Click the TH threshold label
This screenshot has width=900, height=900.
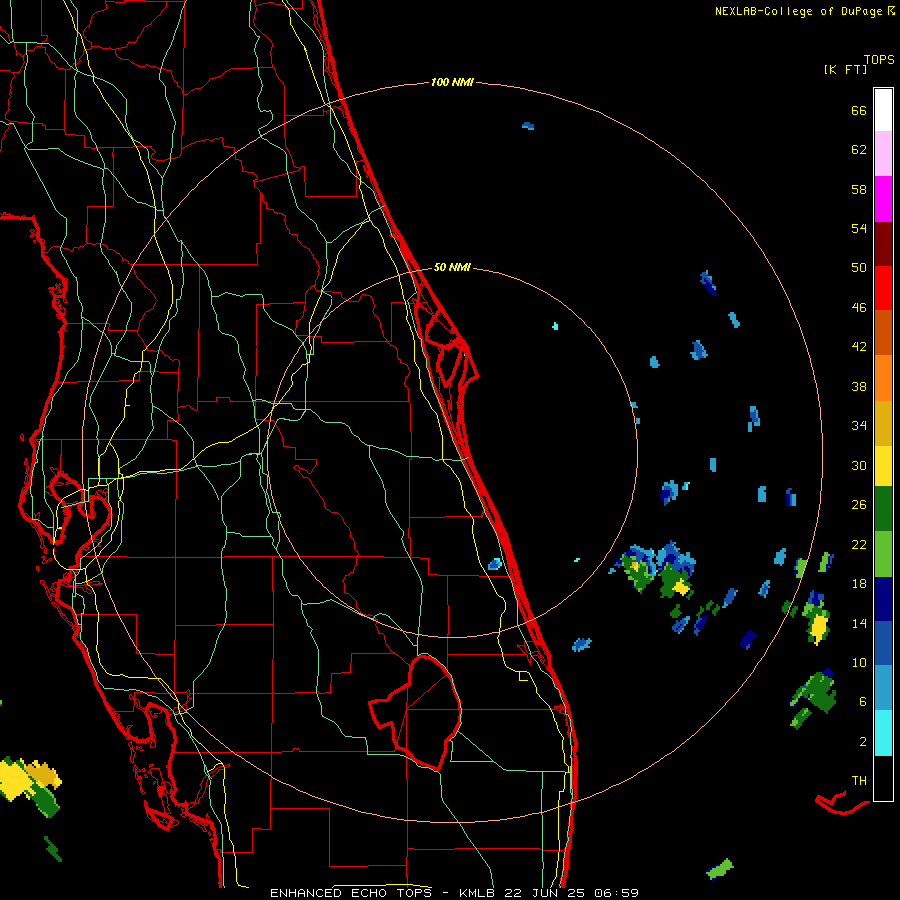click(x=859, y=781)
